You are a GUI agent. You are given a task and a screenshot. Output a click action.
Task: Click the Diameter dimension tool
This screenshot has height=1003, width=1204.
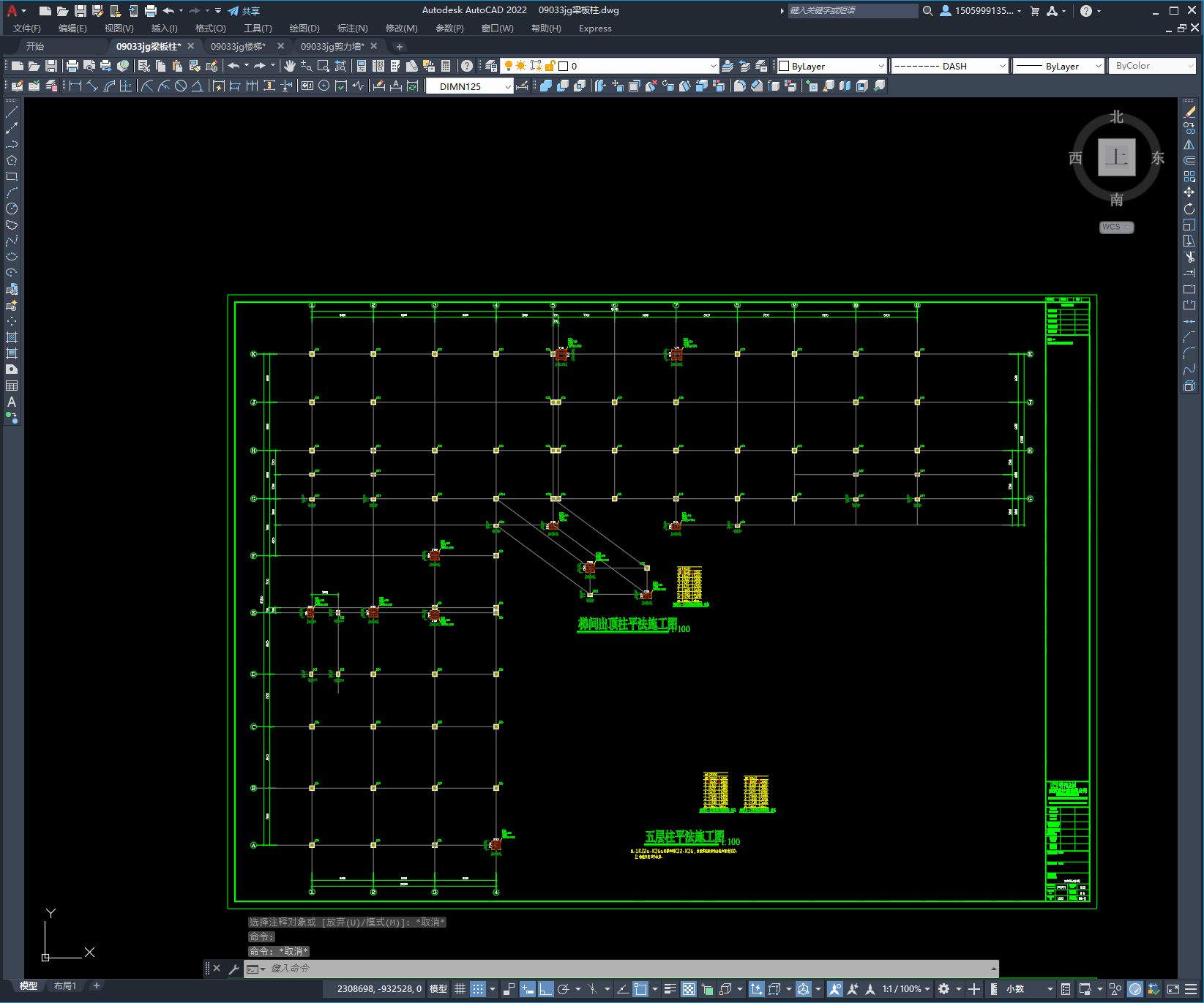coord(181,86)
